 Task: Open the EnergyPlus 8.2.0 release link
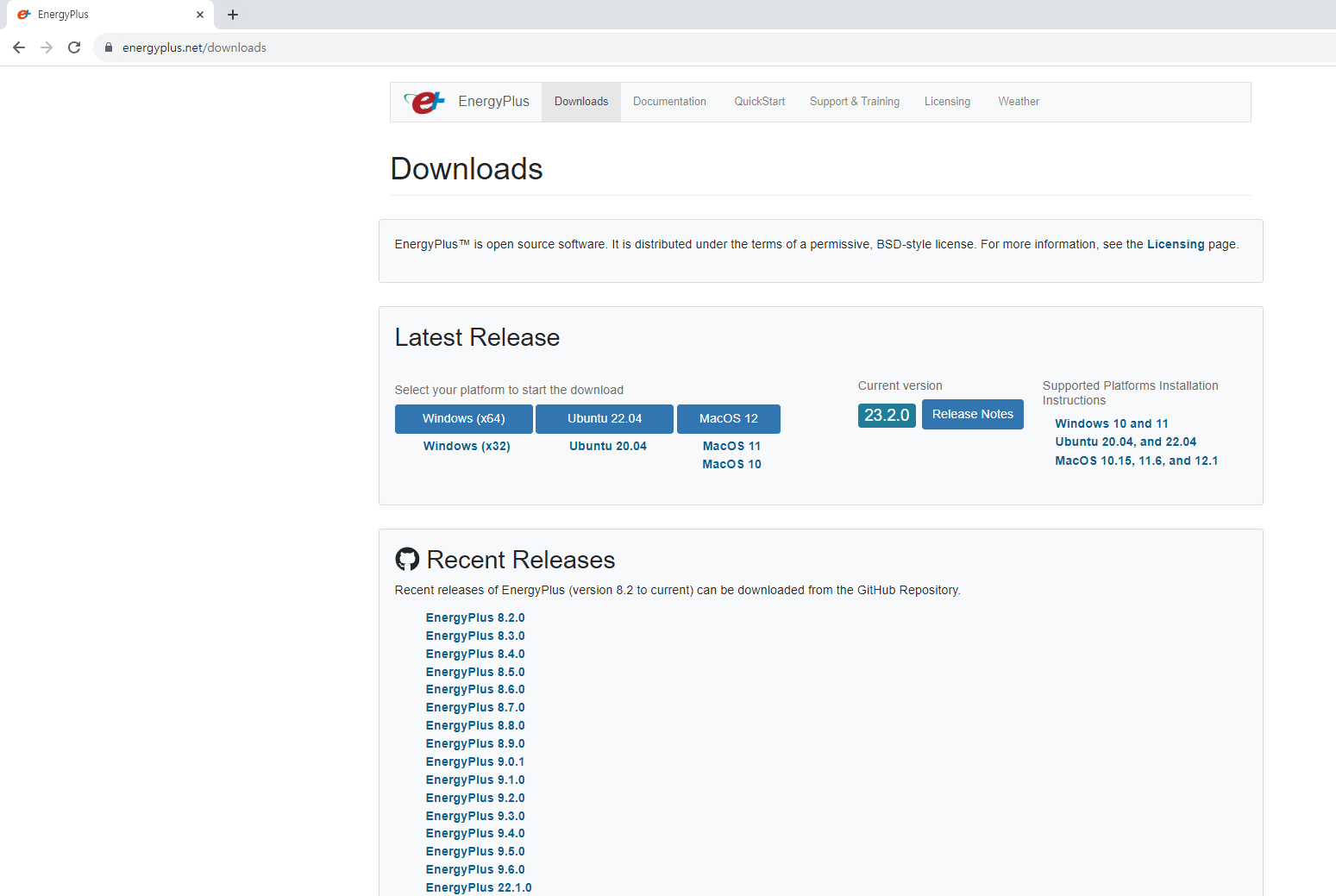tap(475, 617)
